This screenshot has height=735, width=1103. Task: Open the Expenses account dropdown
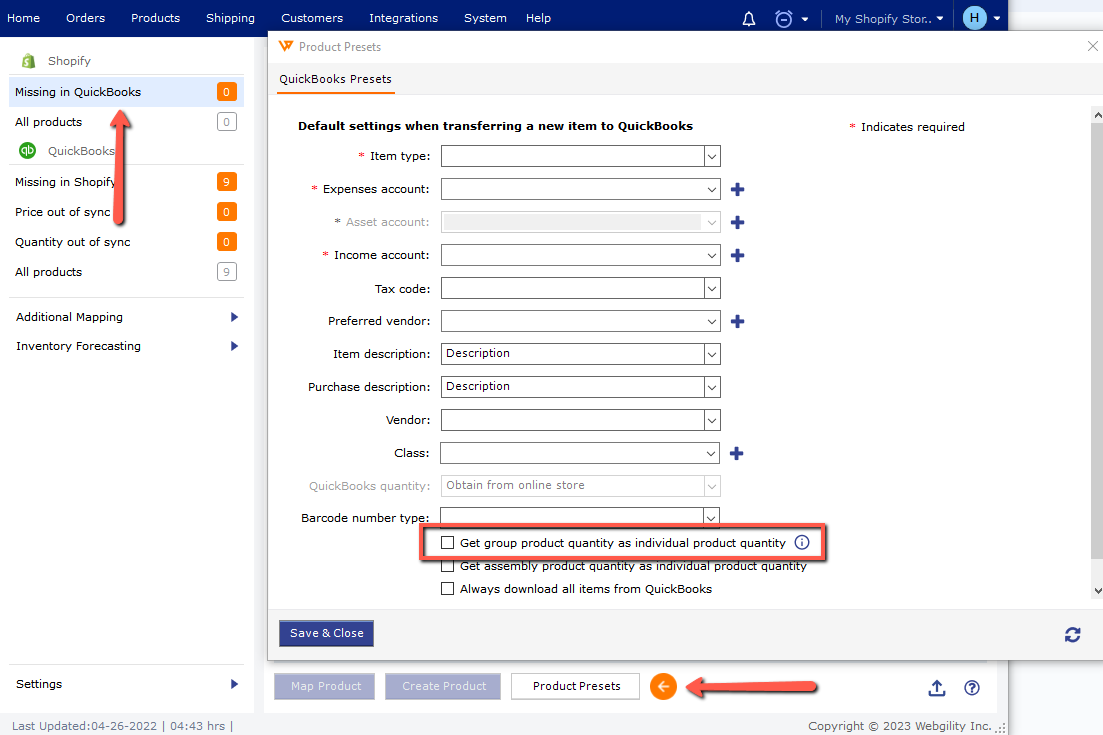[x=712, y=189]
